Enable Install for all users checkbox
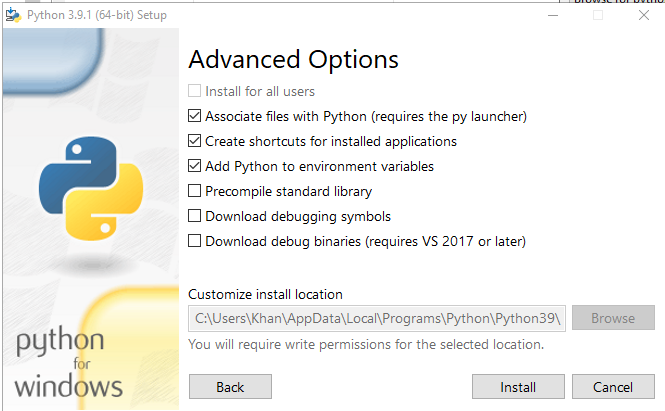This screenshot has height=411, width=665. 194,91
